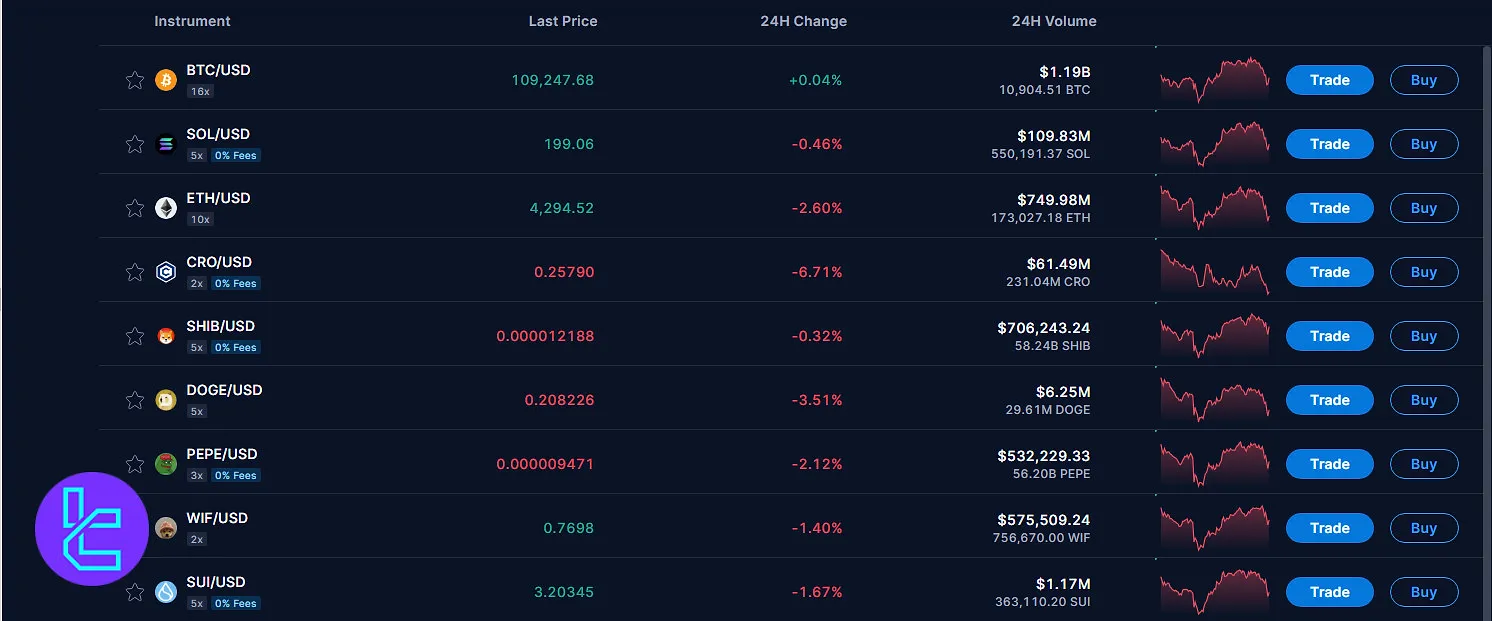Sort by the Last Price column header

point(563,21)
